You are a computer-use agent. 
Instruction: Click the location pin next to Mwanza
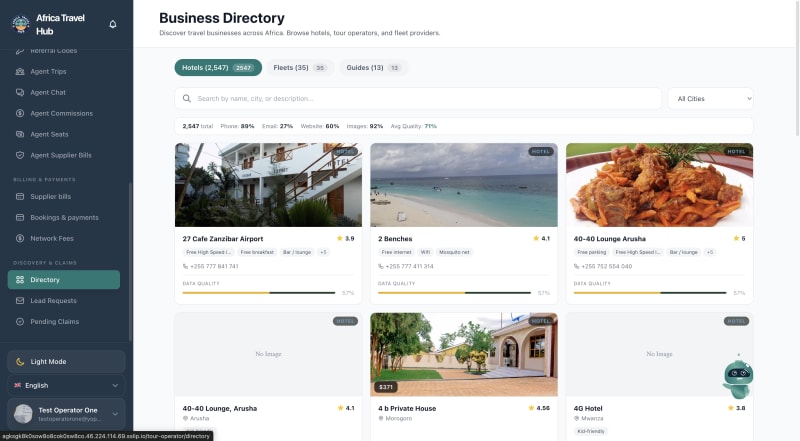(576, 419)
